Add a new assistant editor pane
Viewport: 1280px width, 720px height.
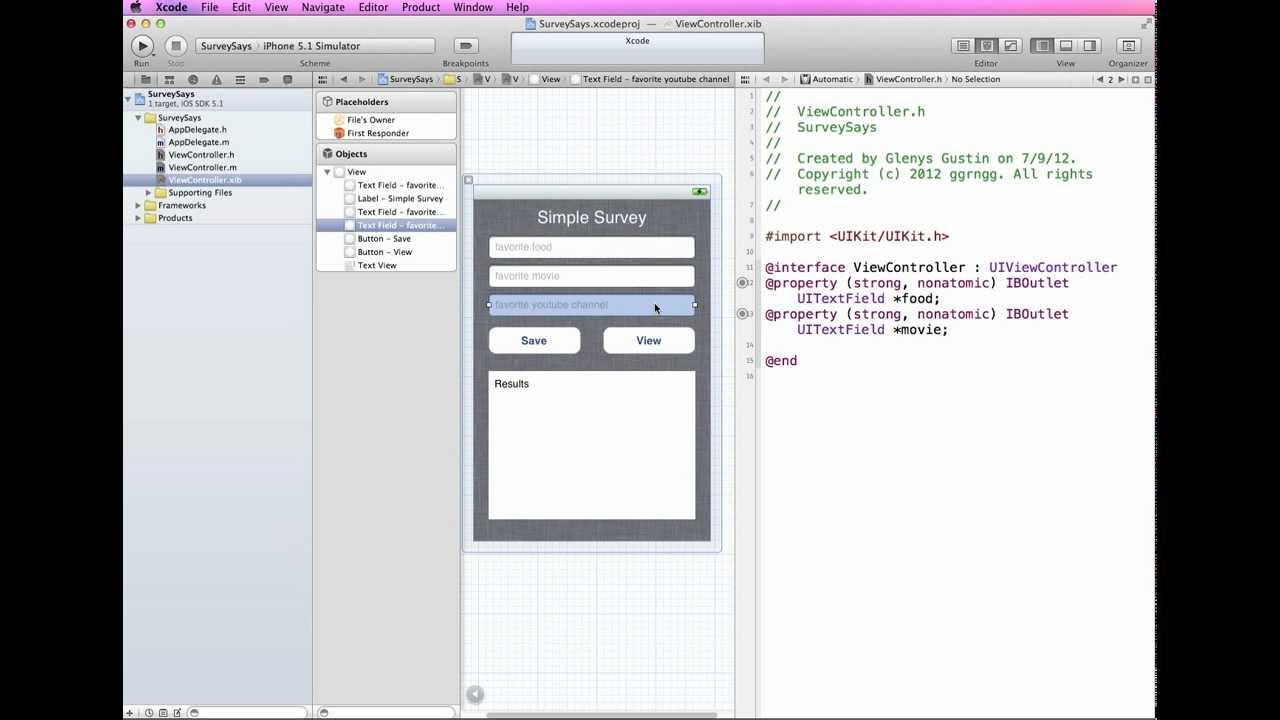point(1135,79)
